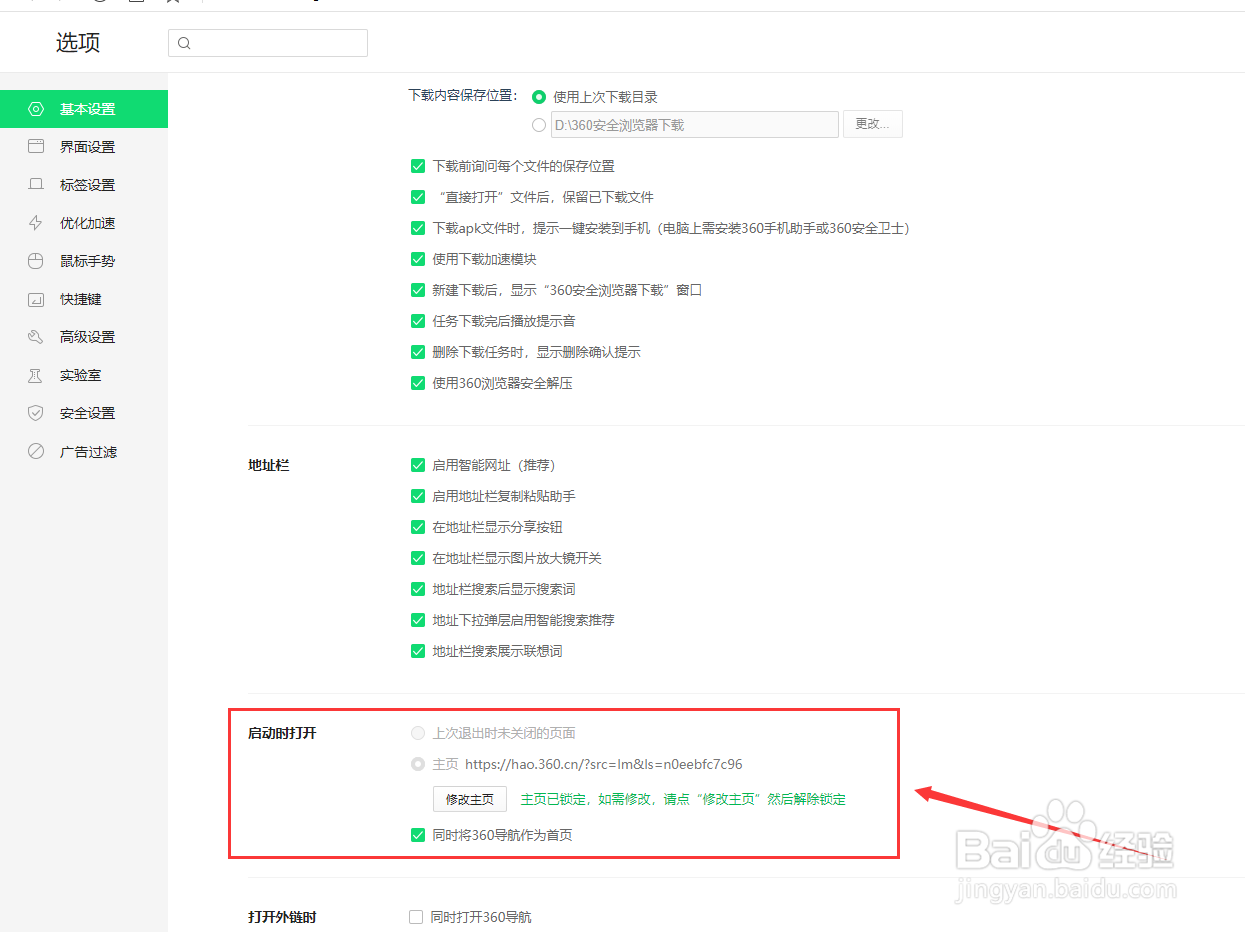The height and width of the screenshot is (932, 1245).
Task: Enable 同时打开360导航 under 打开外链时
Action: click(x=415, y=915)
